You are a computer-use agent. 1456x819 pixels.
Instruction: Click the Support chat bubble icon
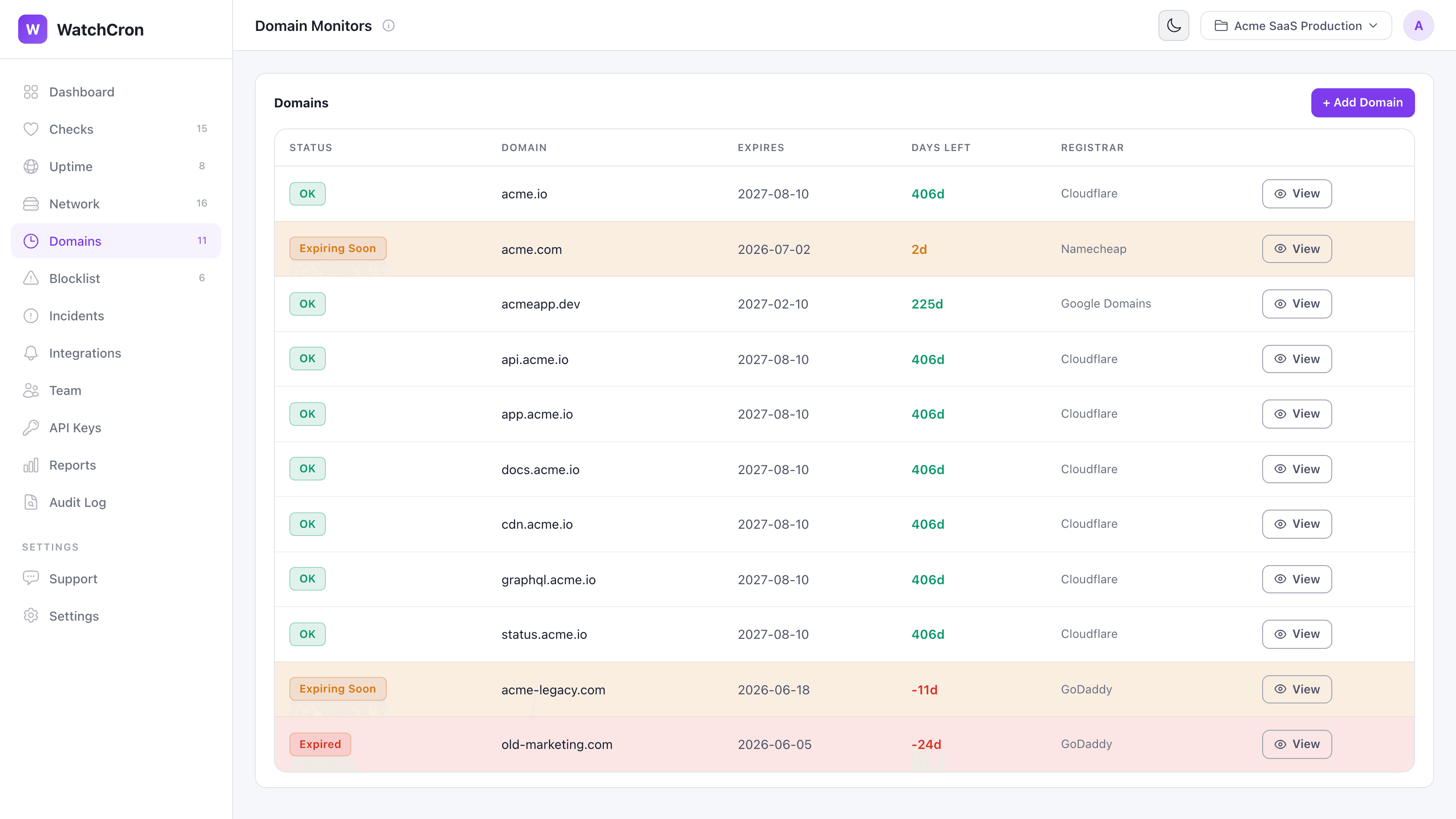30,579
